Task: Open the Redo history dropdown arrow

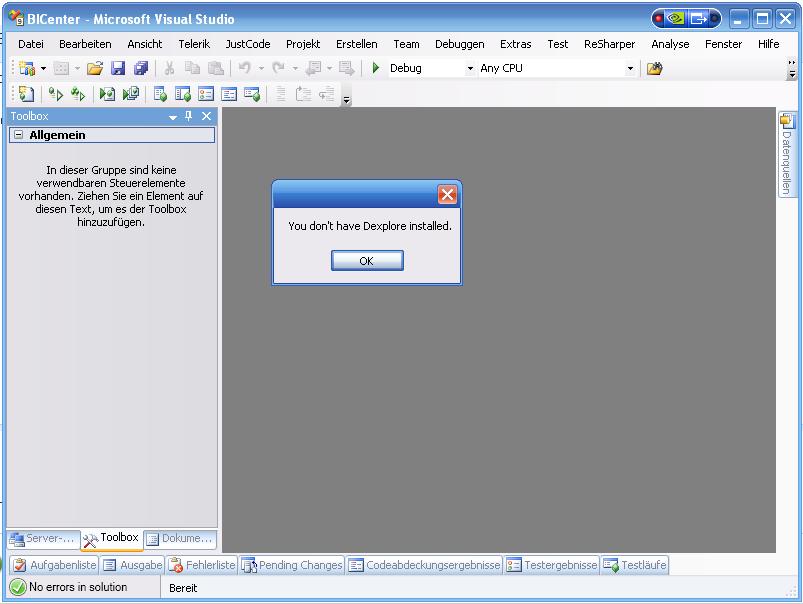Action: 295,68
